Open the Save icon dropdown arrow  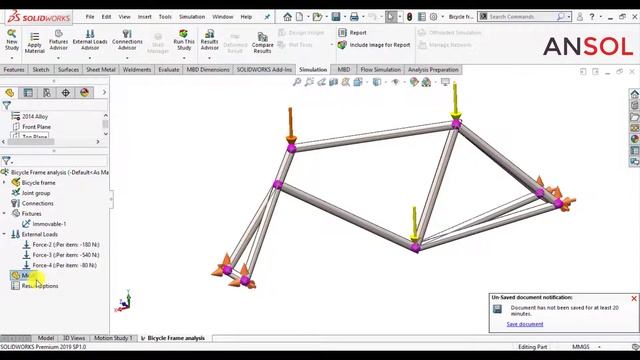point(344,17)
